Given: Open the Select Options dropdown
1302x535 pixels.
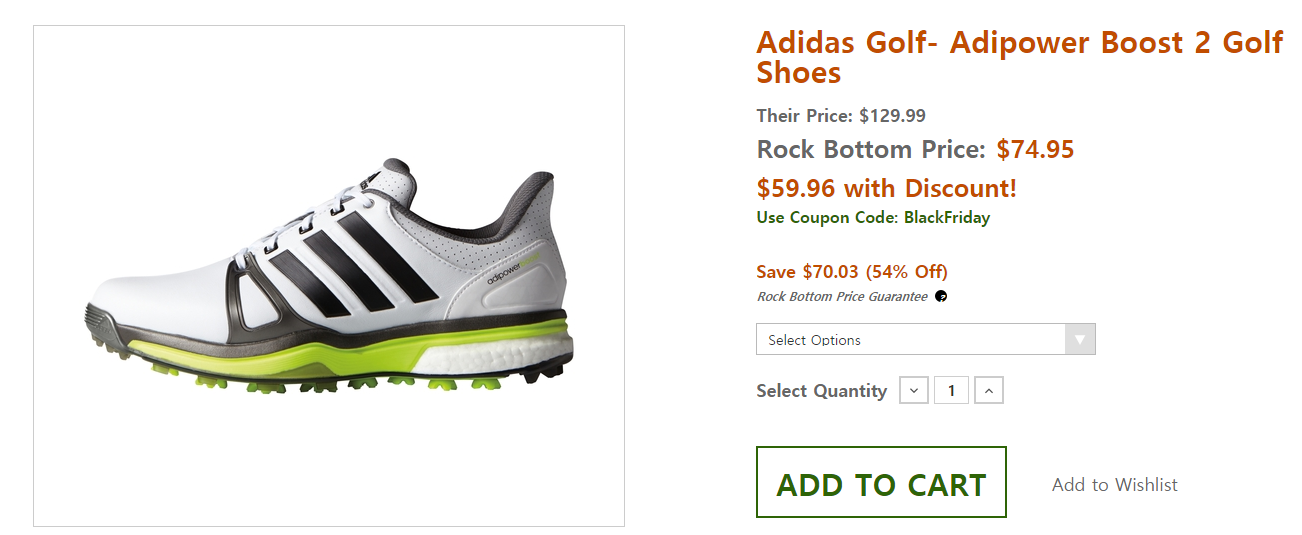Looking at the screenshot, I should 910,340.
